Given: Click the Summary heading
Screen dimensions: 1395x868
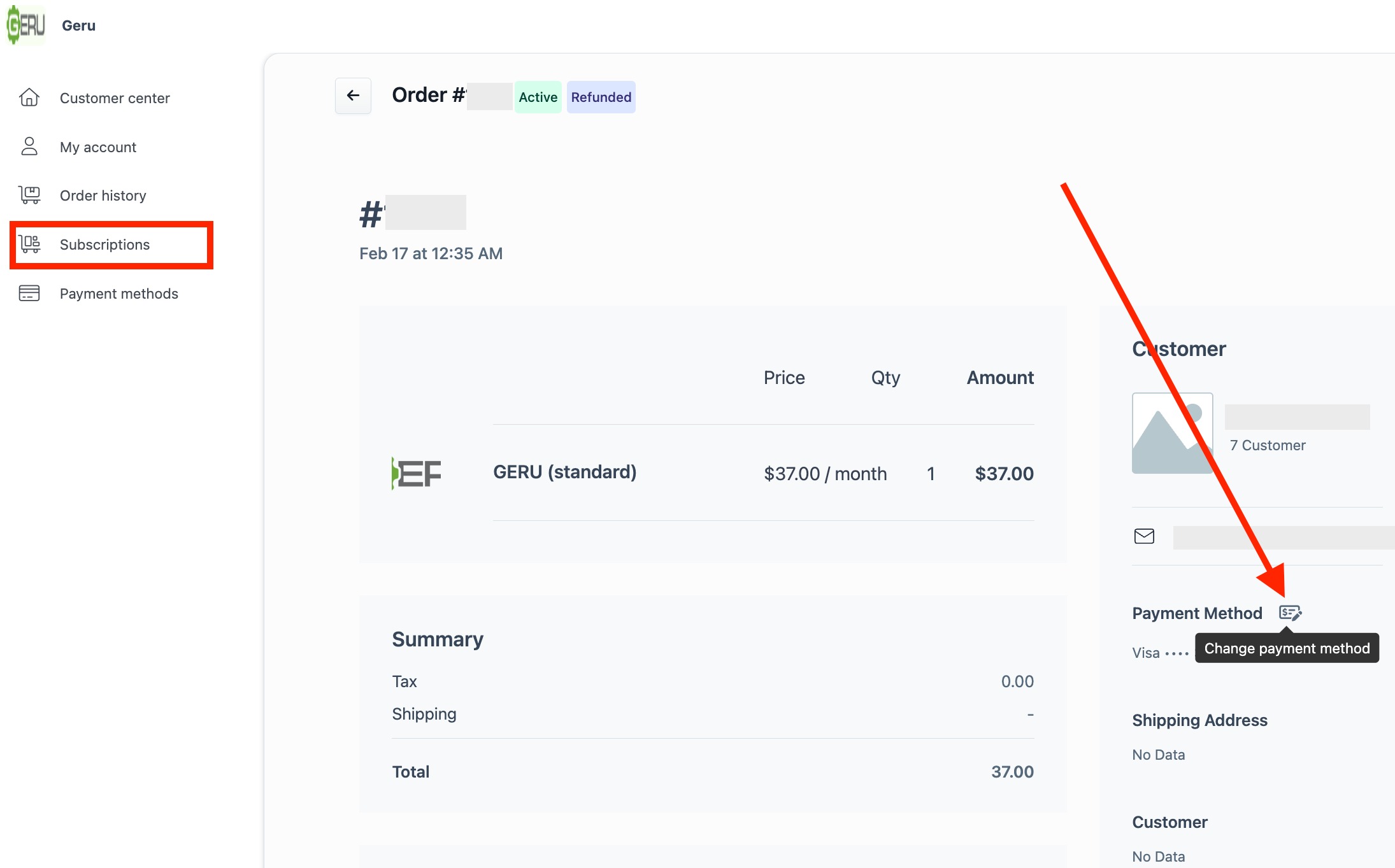Looking at the screenshot, I should [x=438, y=639].
